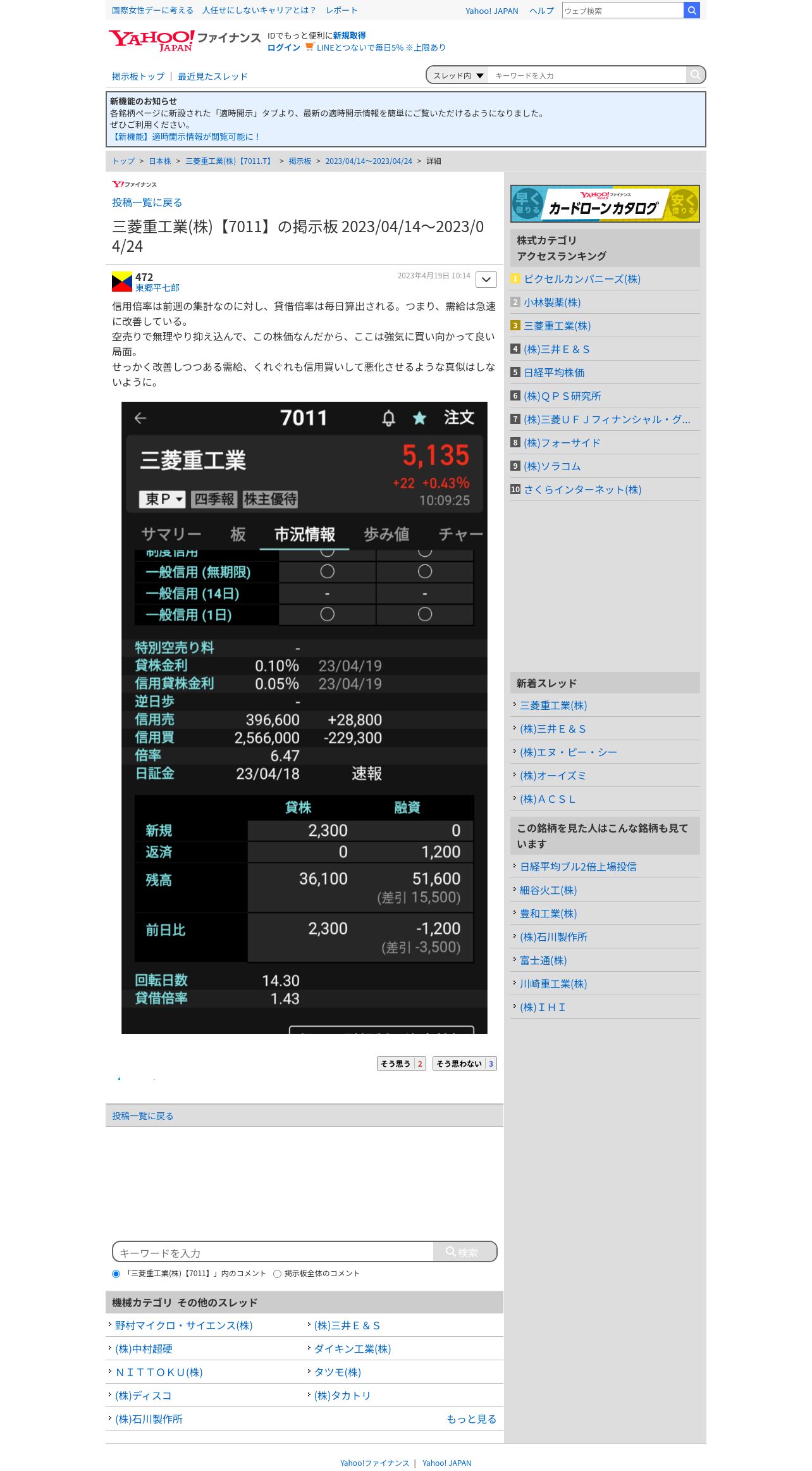Screen dimensions: 812x1471
Task: Open ranking item 日経平均株価
Action: (x=554, y=373)
